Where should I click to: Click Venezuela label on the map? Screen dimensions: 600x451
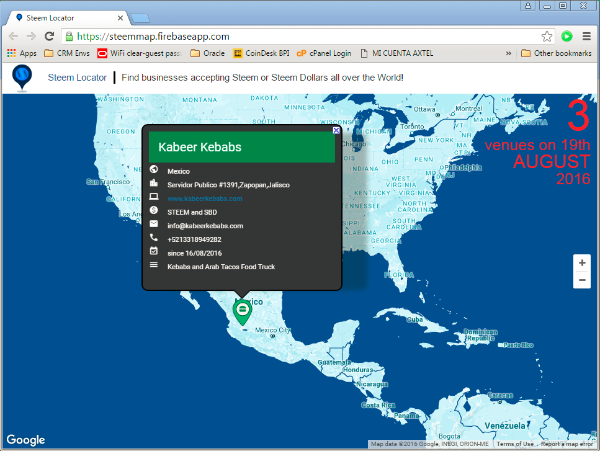(505, 426)
